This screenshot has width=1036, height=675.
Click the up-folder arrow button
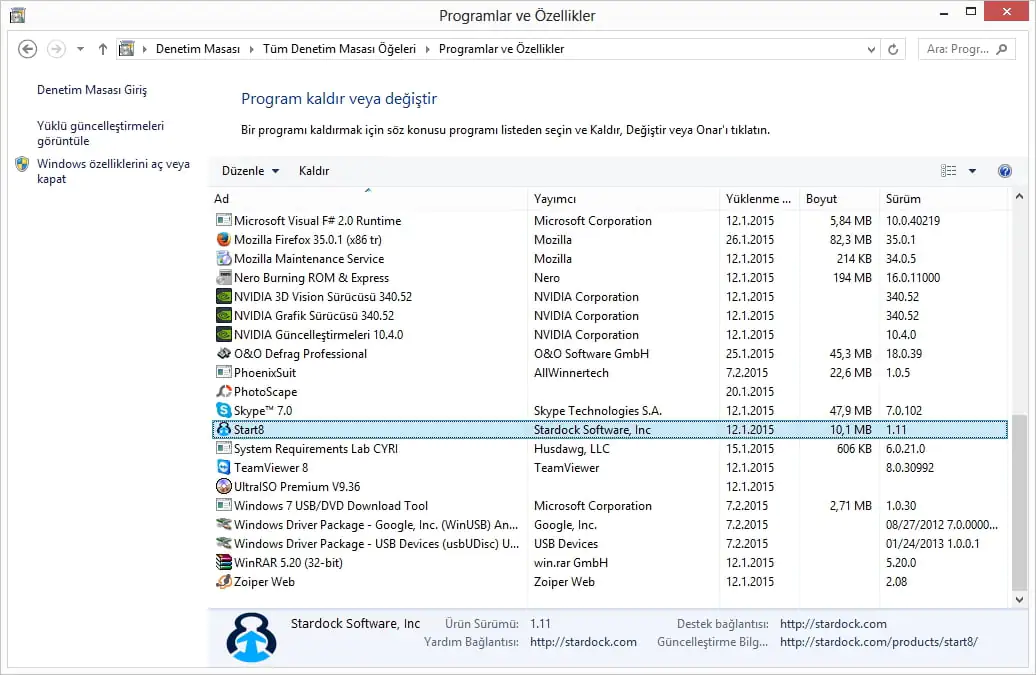[103, 49]
